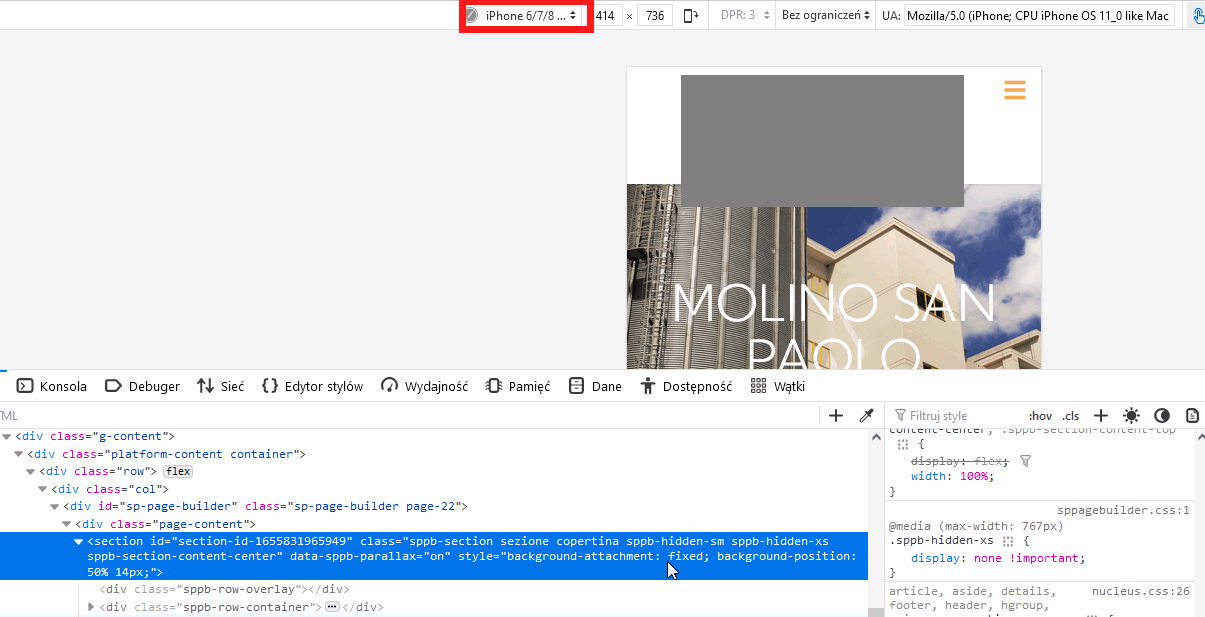The image size is (1205, 617).
Task: Toggle light color scheme simulation
Action: 1131,416
